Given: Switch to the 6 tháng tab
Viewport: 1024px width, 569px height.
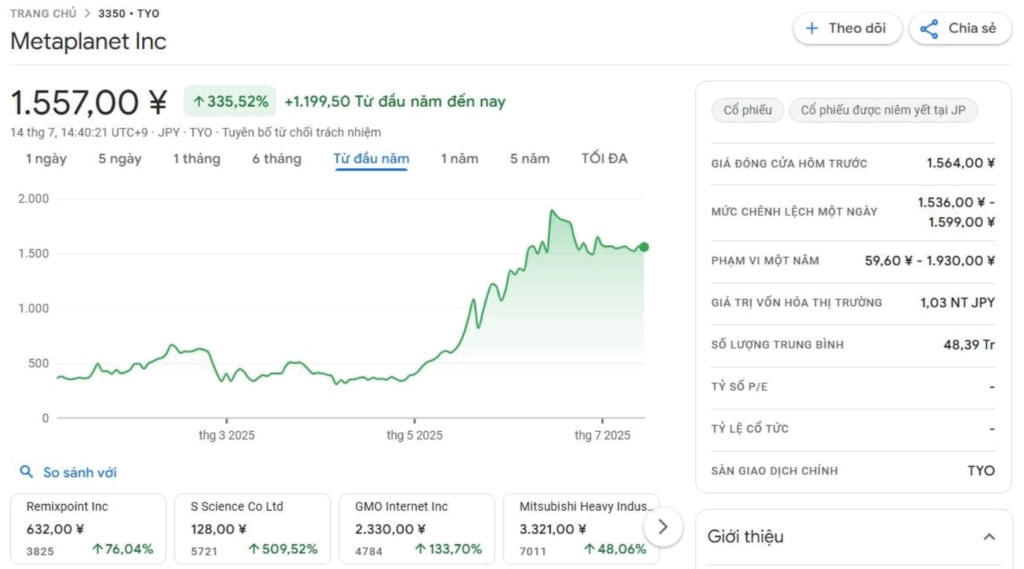Looking at the screenshot, I should [x=277, y=159].
